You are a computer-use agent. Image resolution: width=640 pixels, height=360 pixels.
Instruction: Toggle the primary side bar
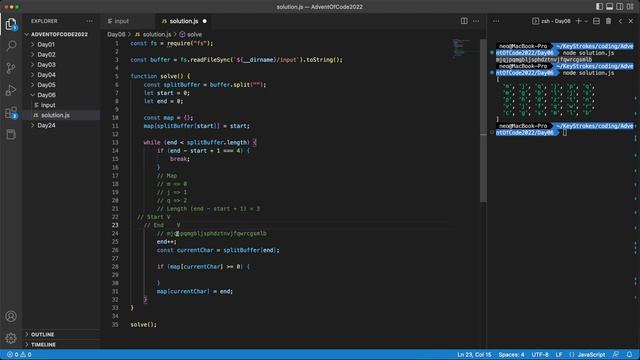click(599, 7)
